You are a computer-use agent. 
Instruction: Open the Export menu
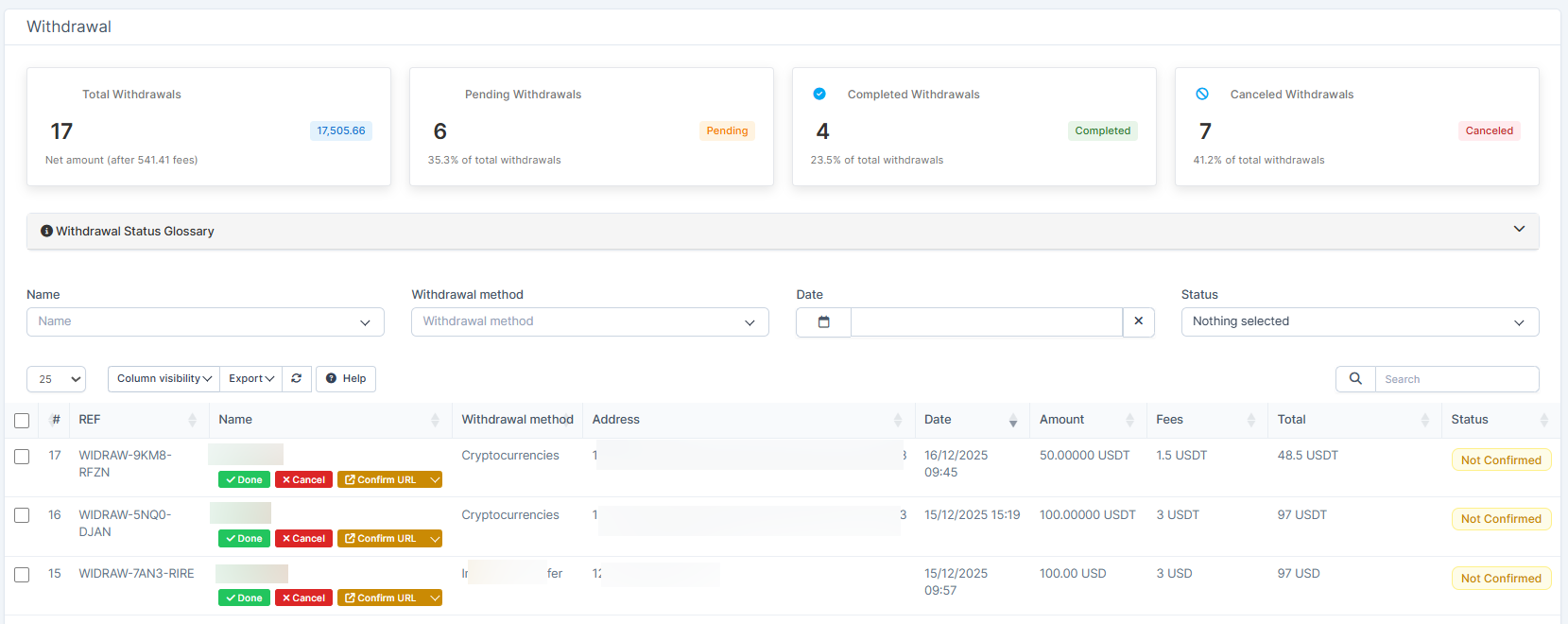(251, 378)
